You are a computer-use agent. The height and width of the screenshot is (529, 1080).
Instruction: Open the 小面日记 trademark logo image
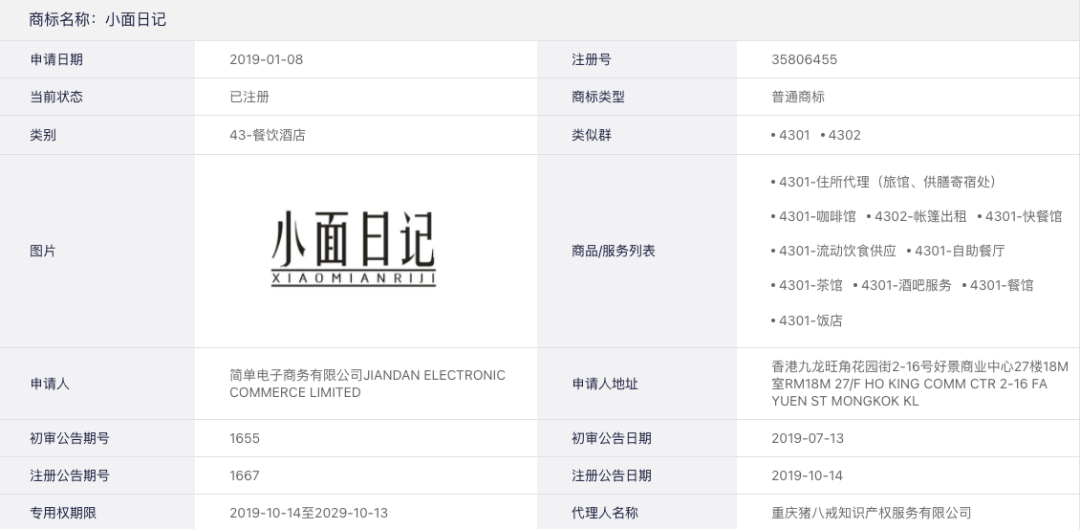[x=353, y=249]
